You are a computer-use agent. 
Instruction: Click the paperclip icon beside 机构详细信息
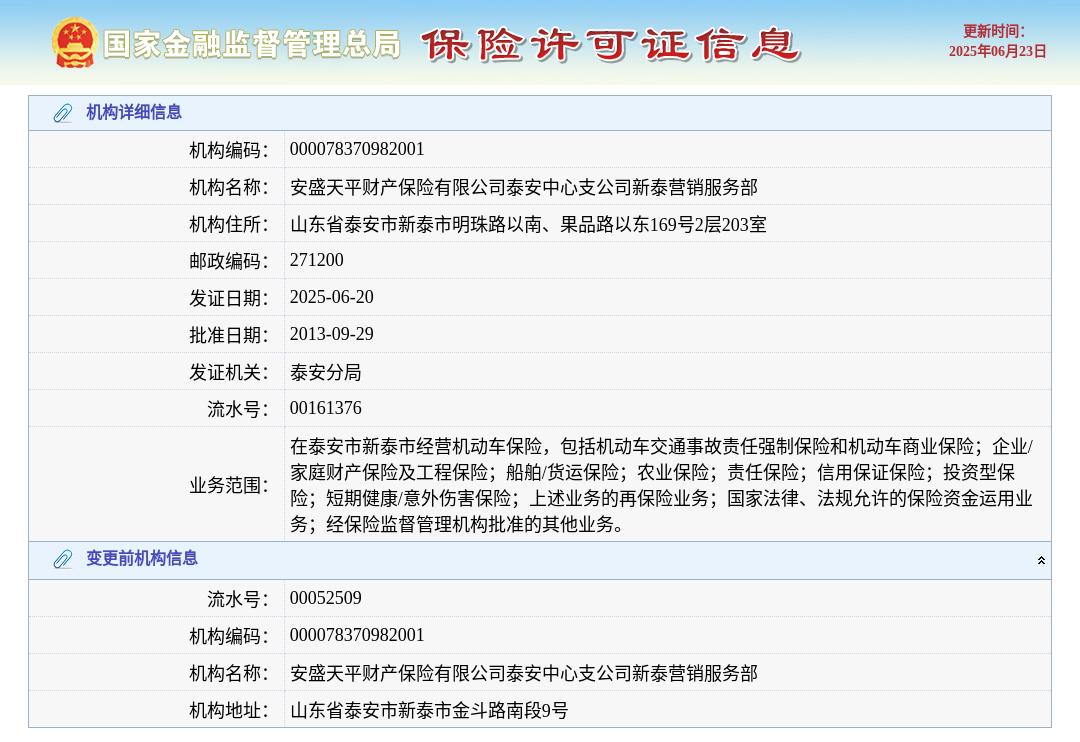[x=63, y=113]
